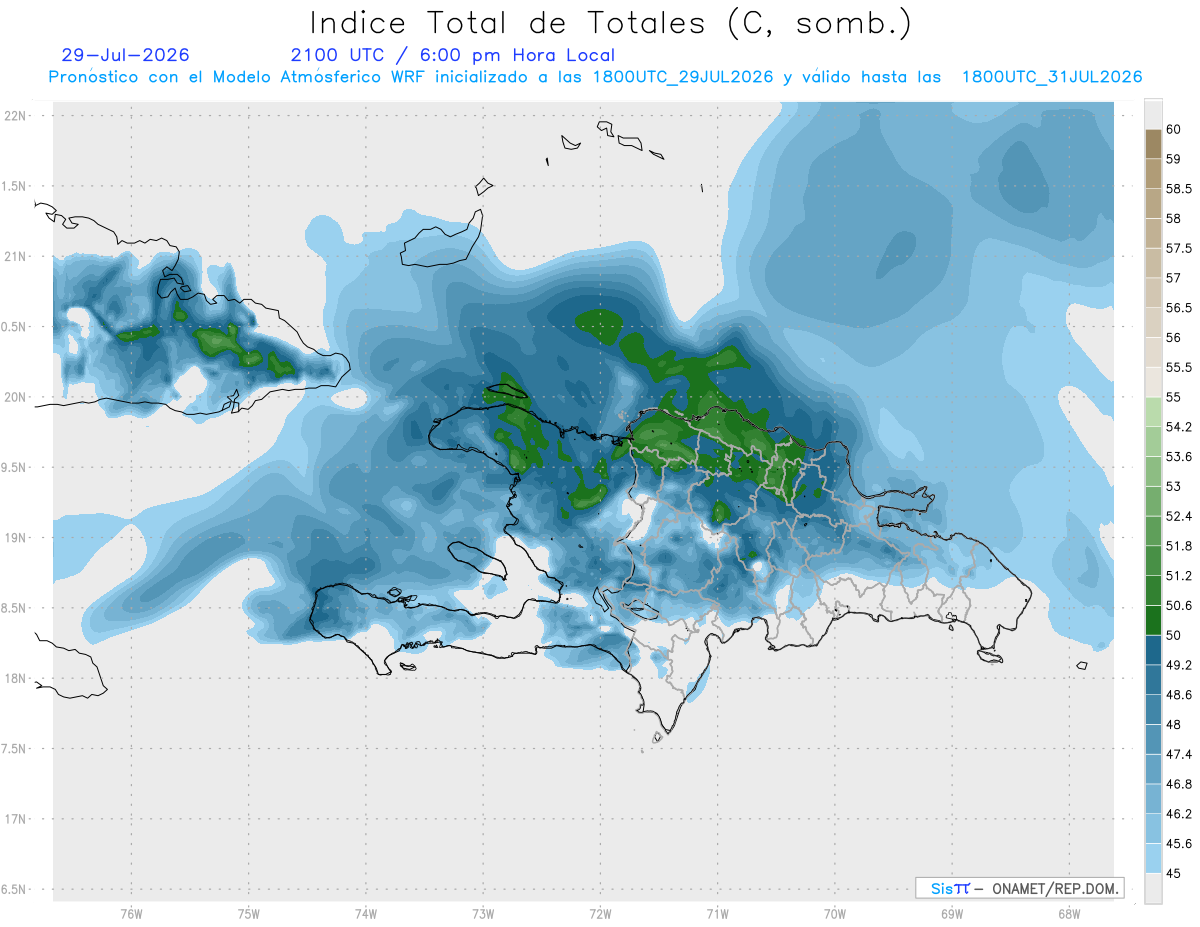
Task: Click the '54.2' color bar value
Action: pos(1178,428)
